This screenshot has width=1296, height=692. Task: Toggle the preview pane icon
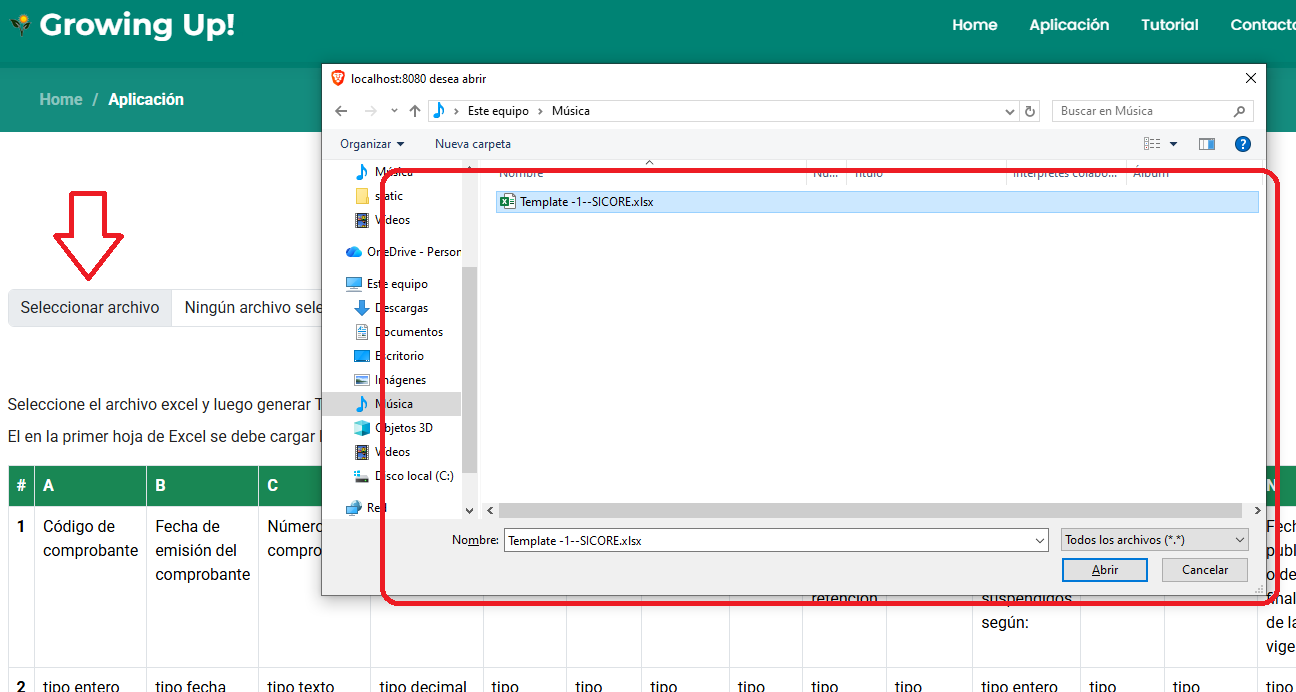pyautogui.click(x=1207, y=144)
